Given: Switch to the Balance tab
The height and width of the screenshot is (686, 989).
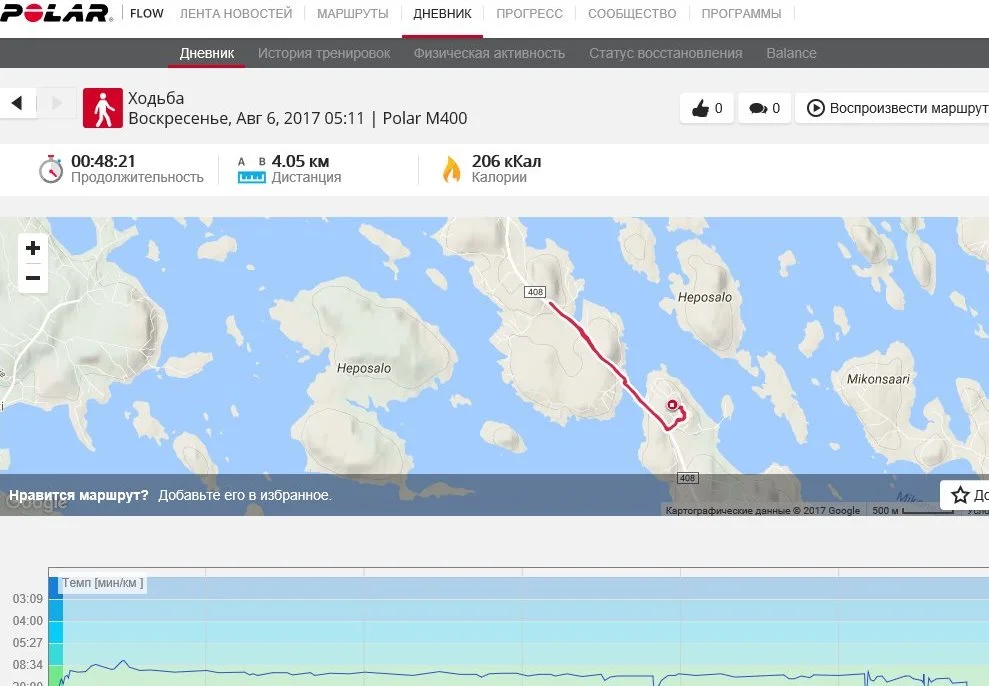Looking at the screenshot, I should coord(791,53).
